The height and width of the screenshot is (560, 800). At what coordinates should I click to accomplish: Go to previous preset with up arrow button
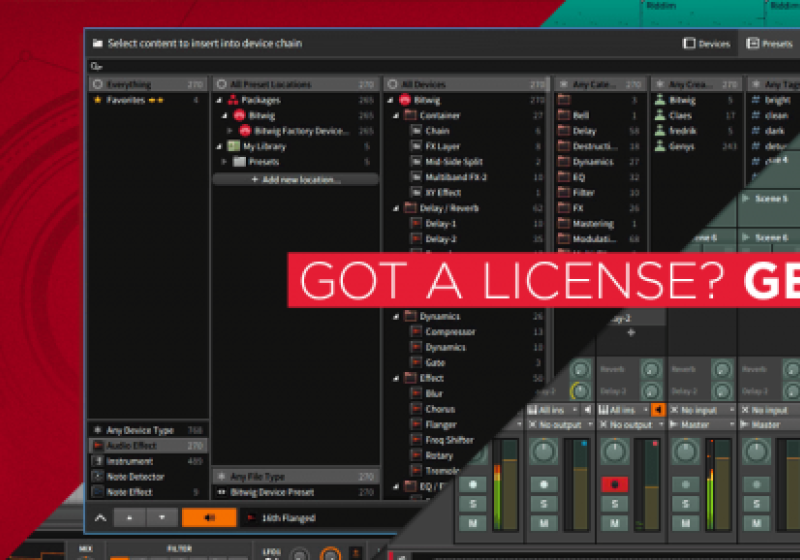click(130, 518)
